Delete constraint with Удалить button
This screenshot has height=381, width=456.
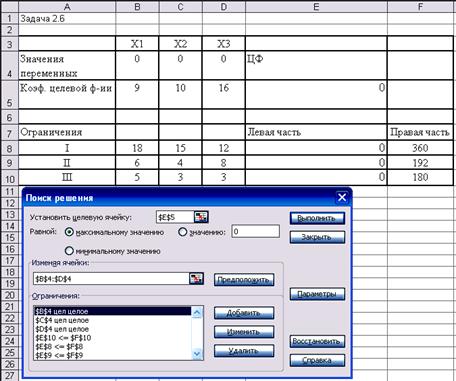pos(244,351)
